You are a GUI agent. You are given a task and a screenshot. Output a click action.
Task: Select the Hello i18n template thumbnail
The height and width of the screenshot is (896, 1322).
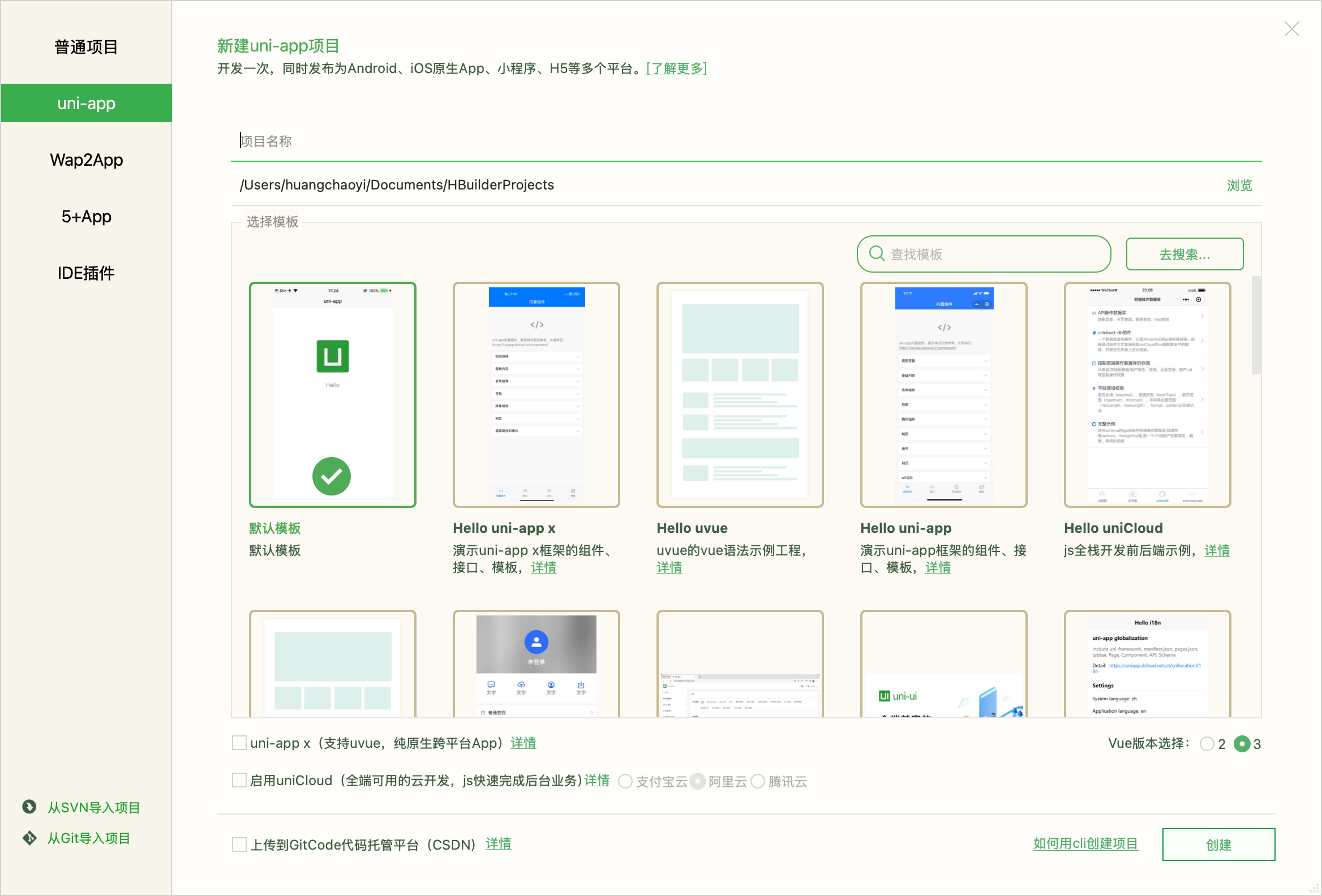pyautogui.click(x=1147, y=664)
